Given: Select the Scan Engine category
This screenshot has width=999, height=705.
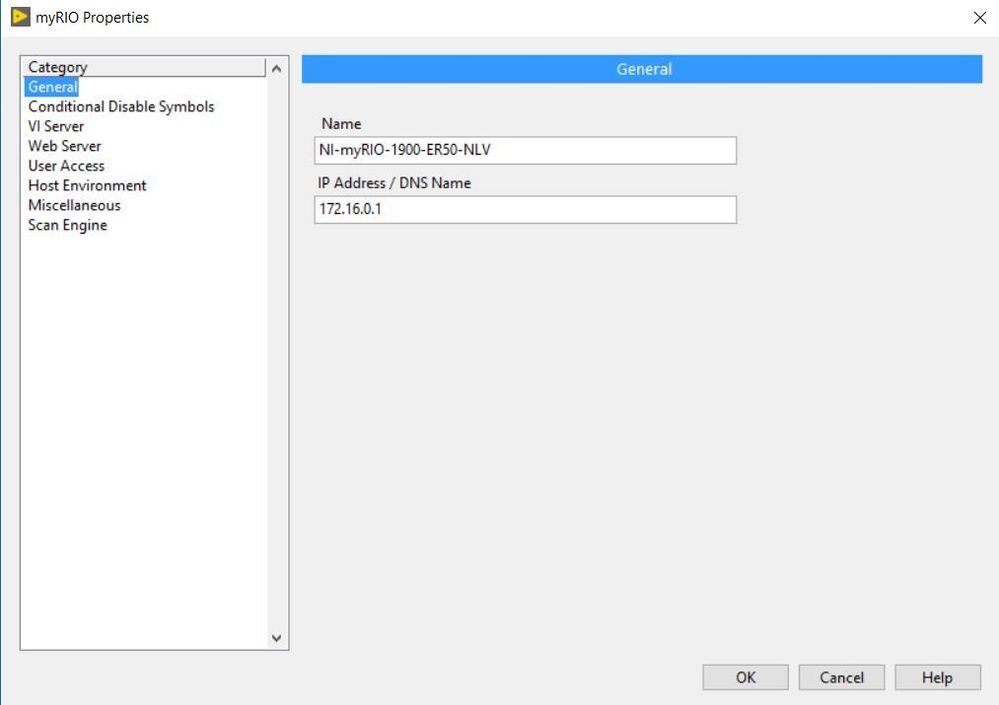Looking at the screenshot, I should pos(68,225).
